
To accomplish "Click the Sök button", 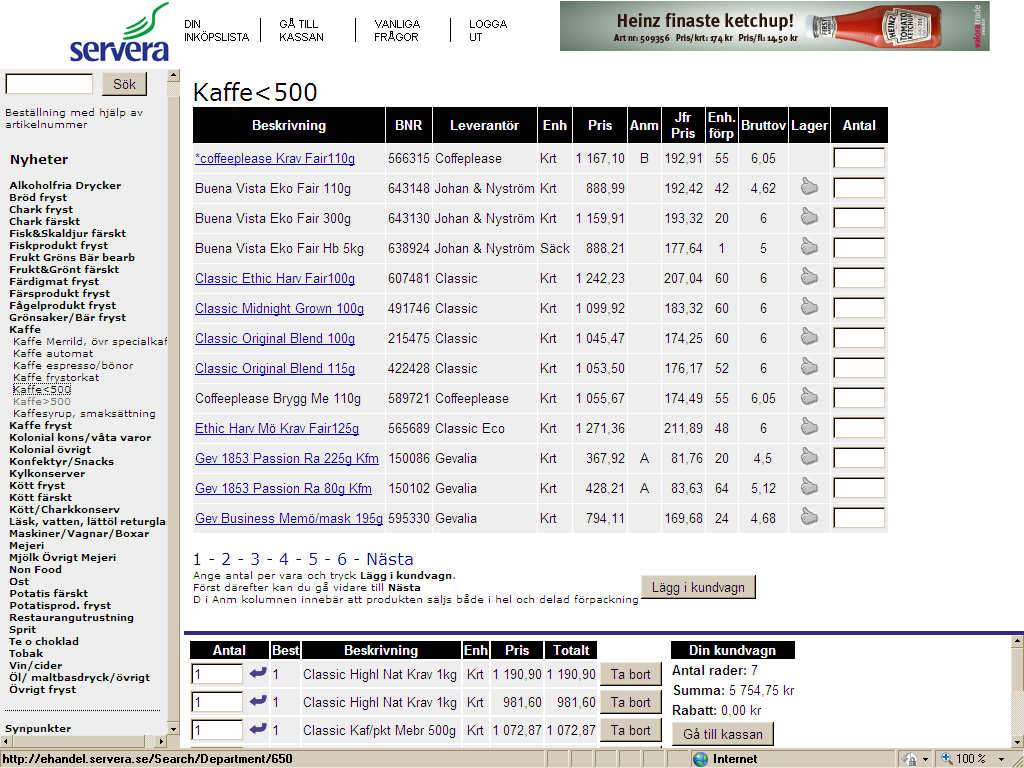I will (x=124, y=84).
